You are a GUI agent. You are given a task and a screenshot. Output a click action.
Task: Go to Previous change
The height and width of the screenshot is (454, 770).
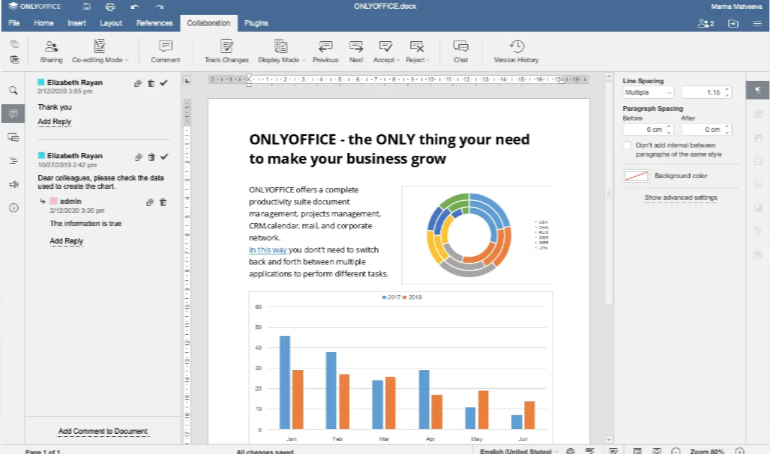click(x=326, y=52)
